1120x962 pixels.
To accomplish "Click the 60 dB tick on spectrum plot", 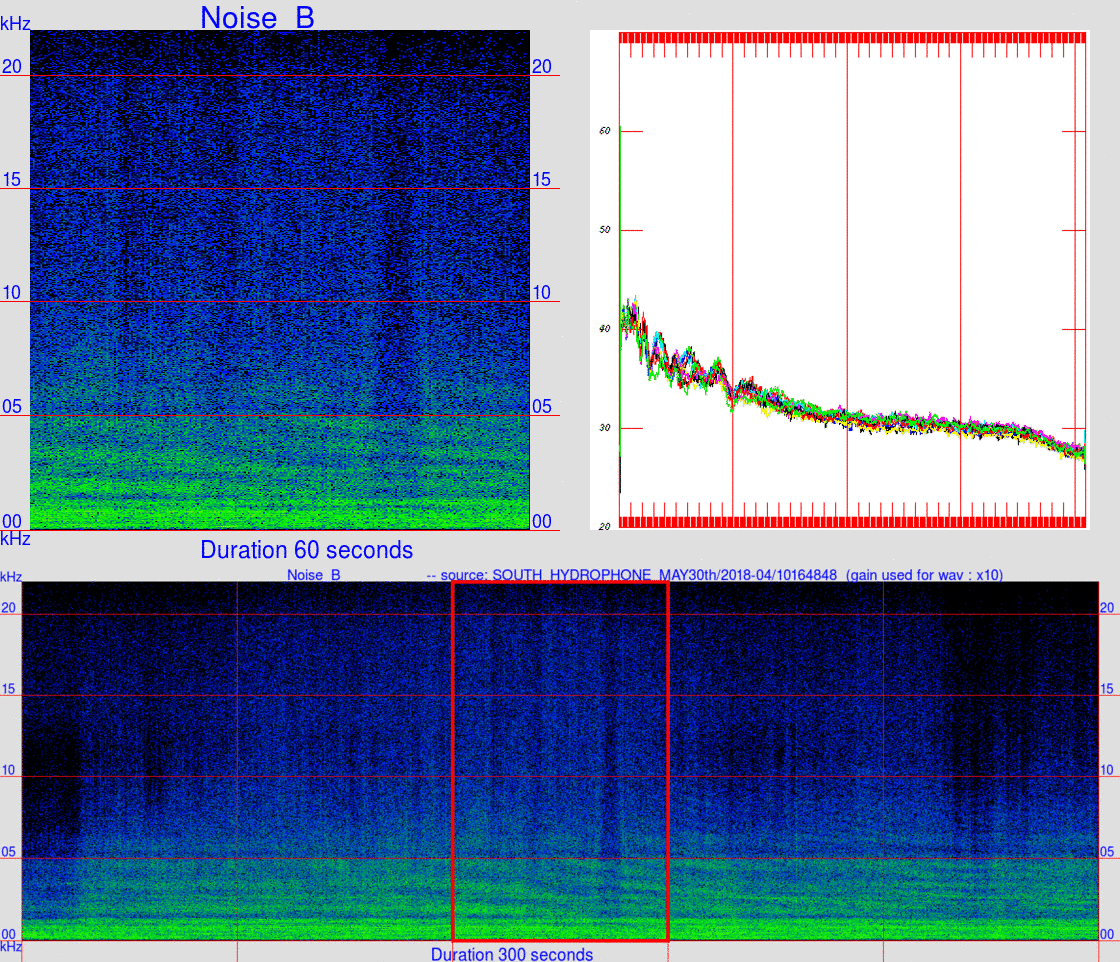I will coord(605,131).
